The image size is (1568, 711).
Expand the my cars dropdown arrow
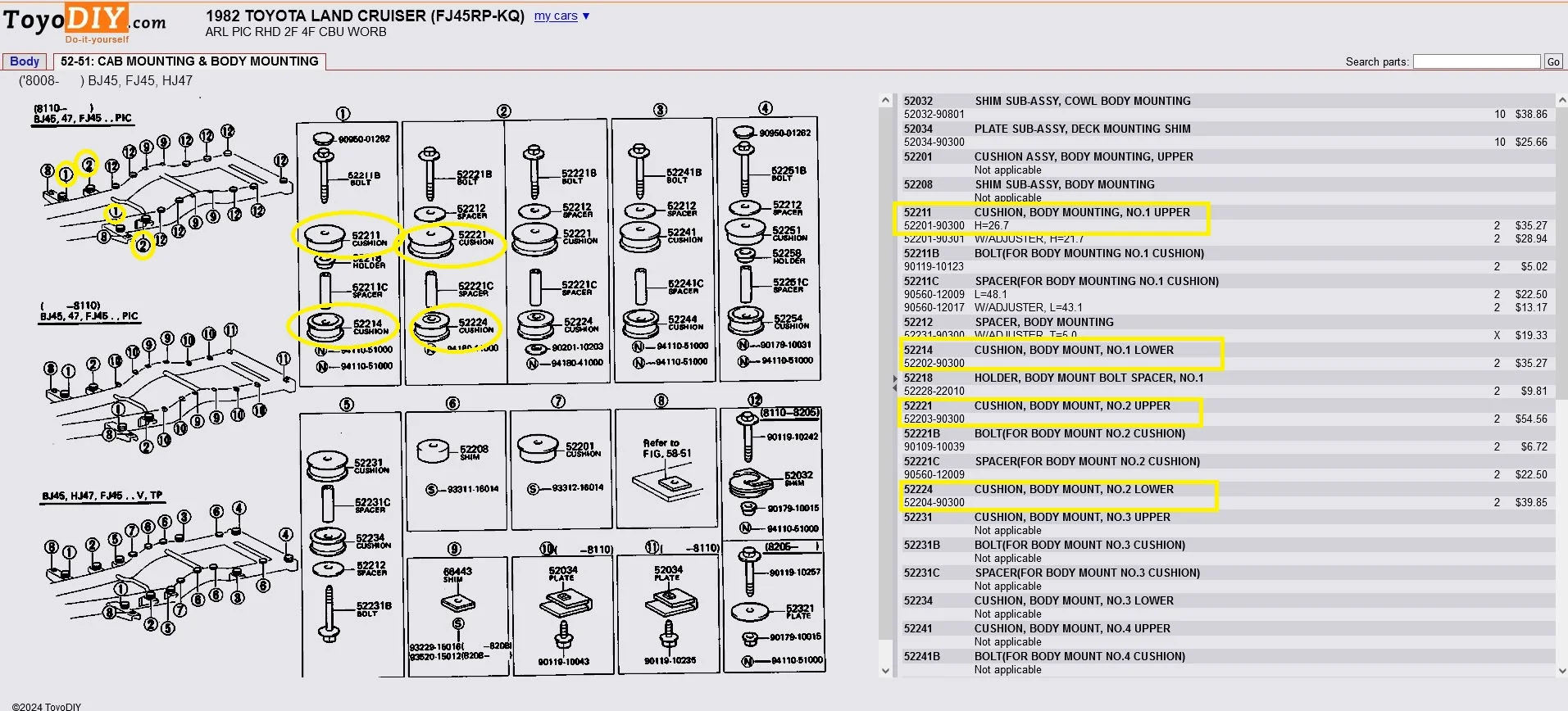(586, 16)
